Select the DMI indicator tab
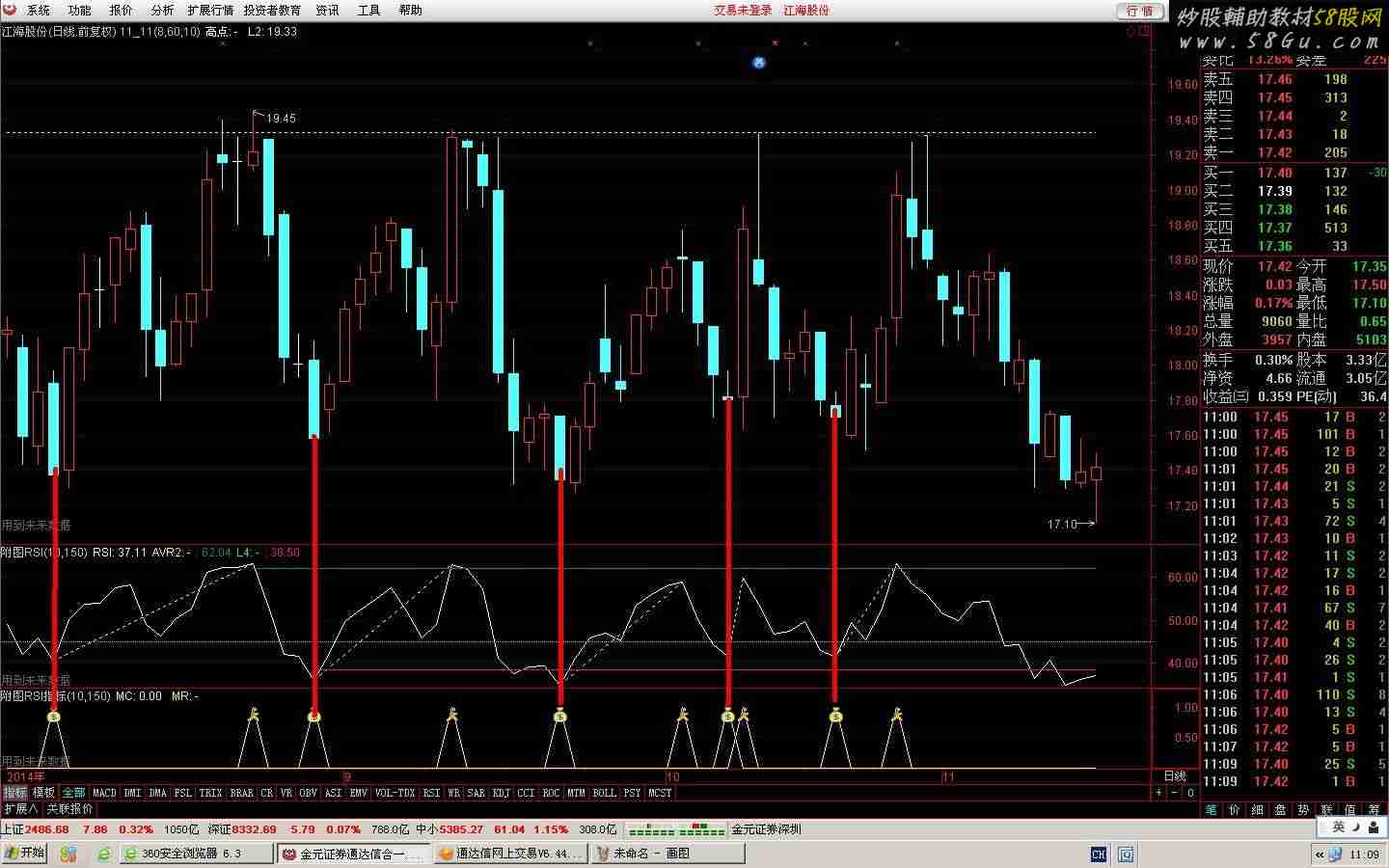The width and height of the screenshot is (1389, 868). point(132,793)
